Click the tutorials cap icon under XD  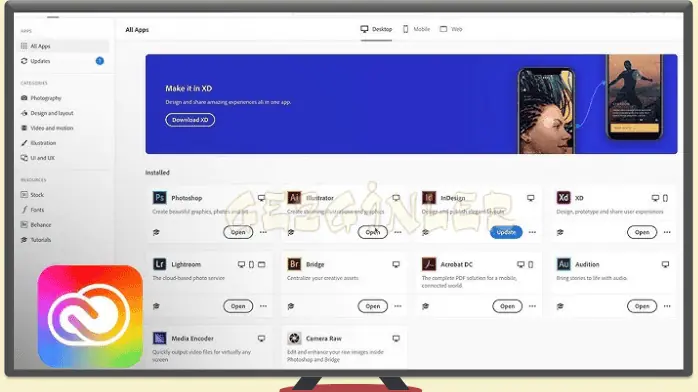[x=560, y=232]
